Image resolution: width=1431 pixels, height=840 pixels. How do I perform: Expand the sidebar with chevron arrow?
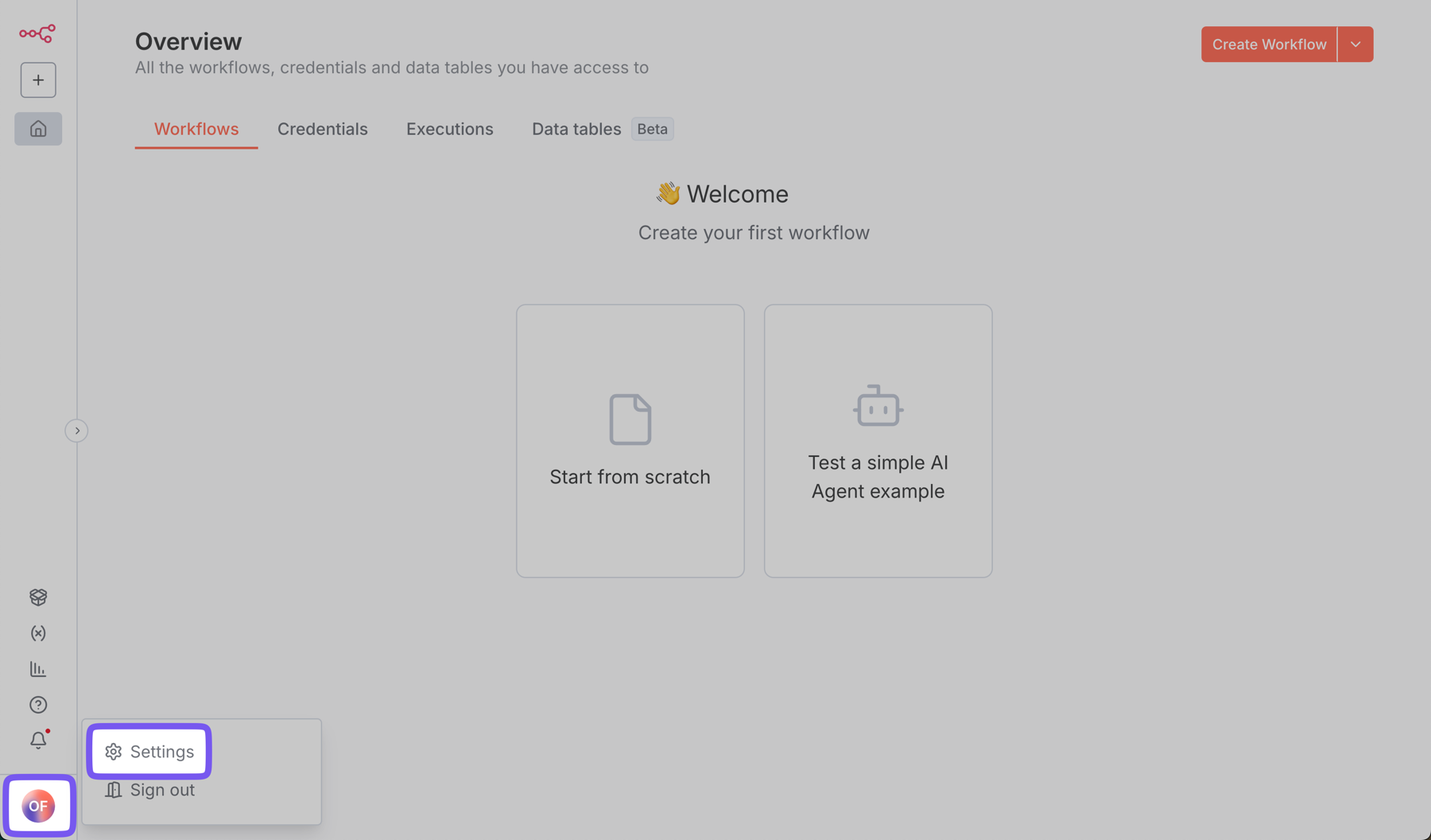[76, 431]
